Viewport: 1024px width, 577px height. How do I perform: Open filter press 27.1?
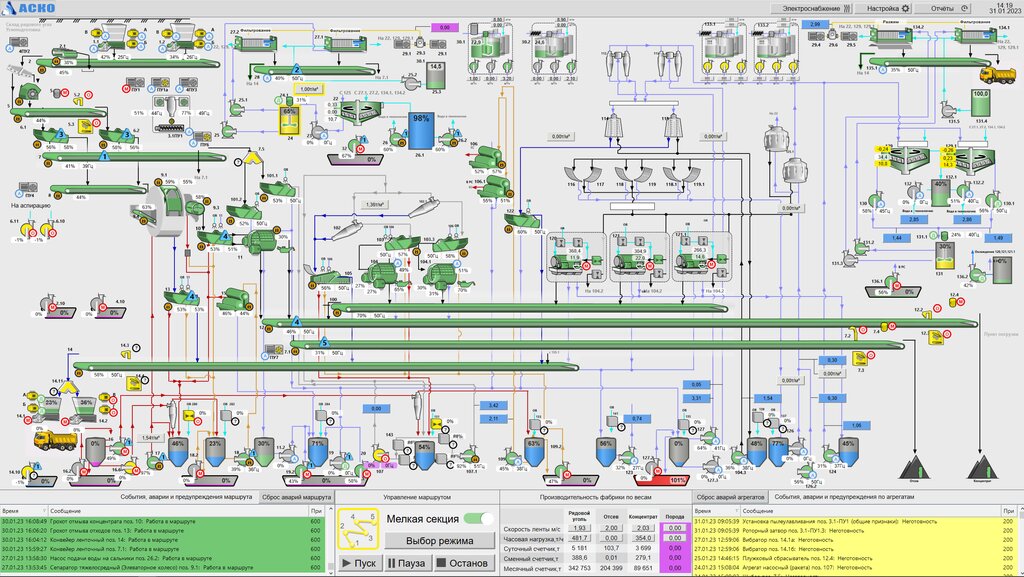pos(345,44)
